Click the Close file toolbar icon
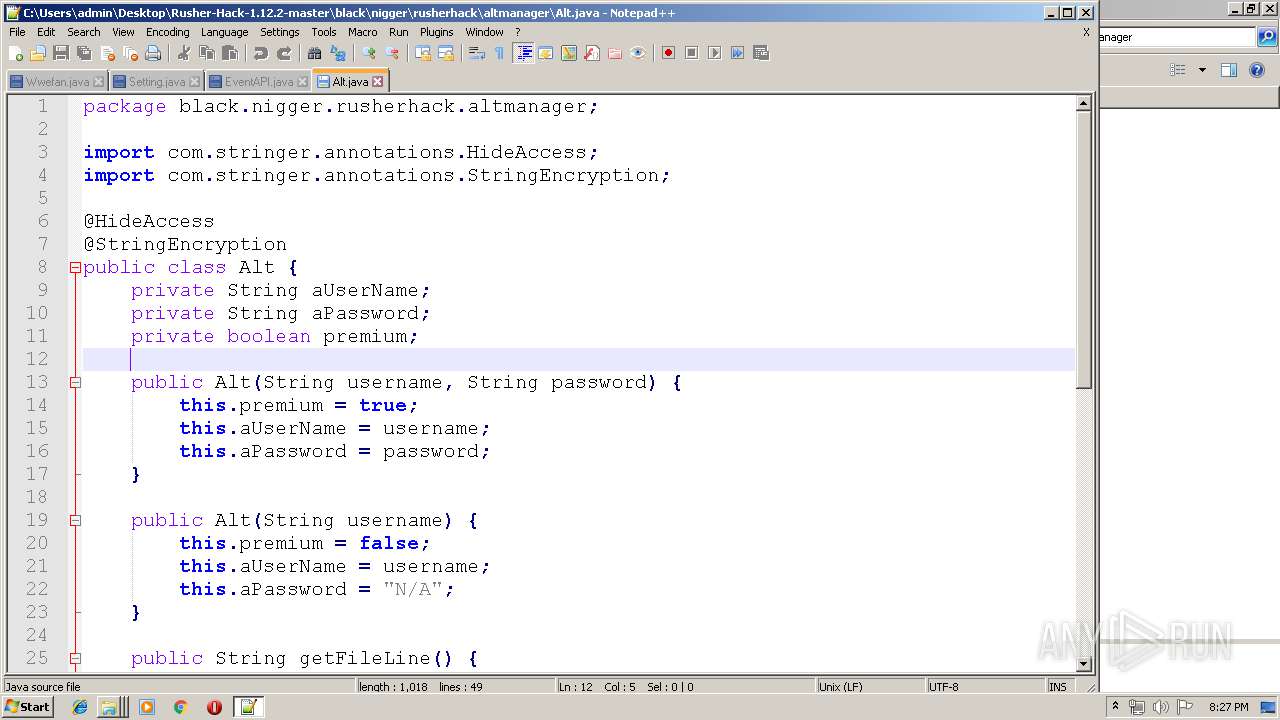1280x720 pixels. point(108,53)
